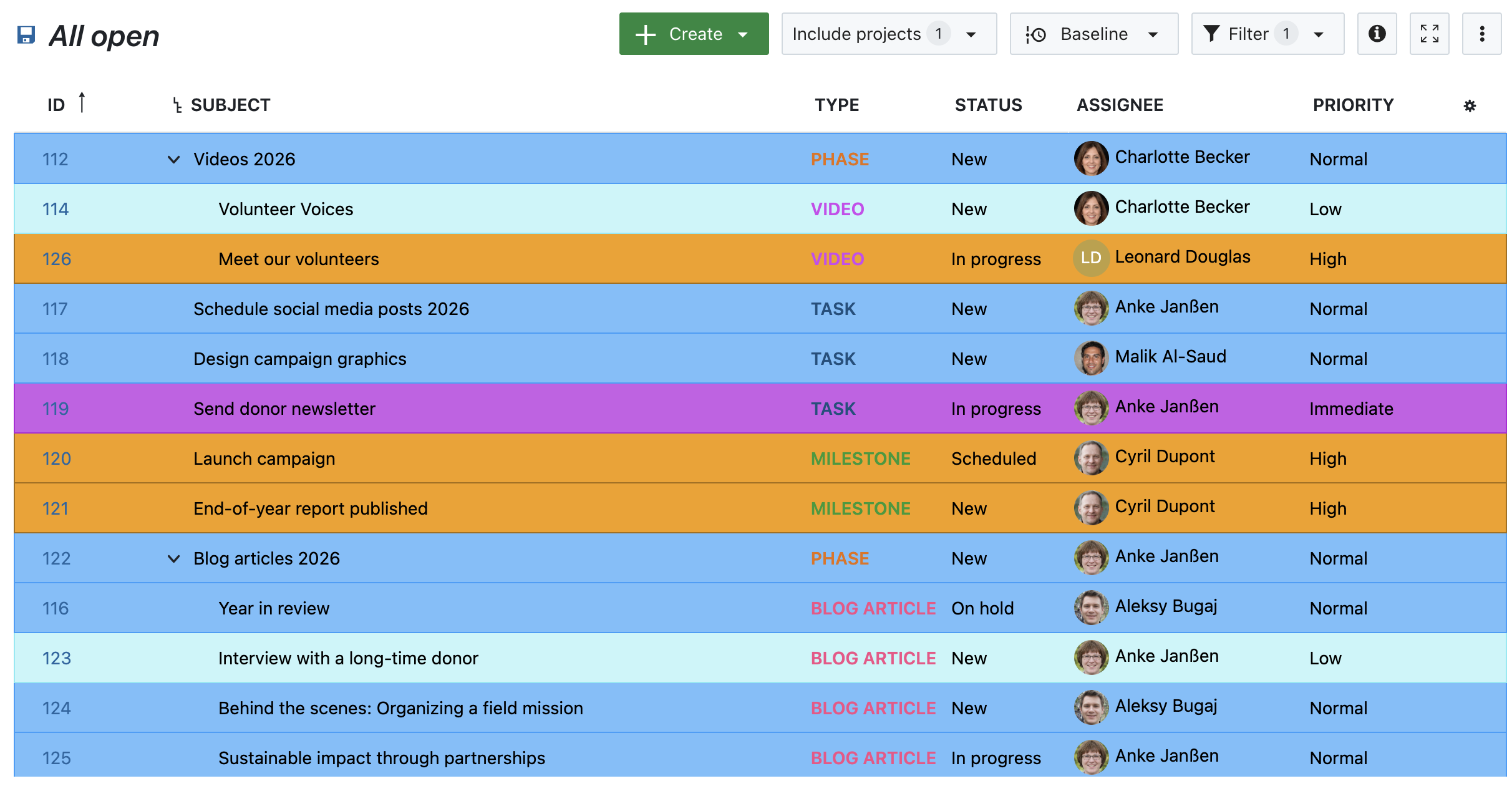1512x786 pixels.
Task: Click Charlotte Becker's avatar on row 114
Action: tap(1090, 208)
